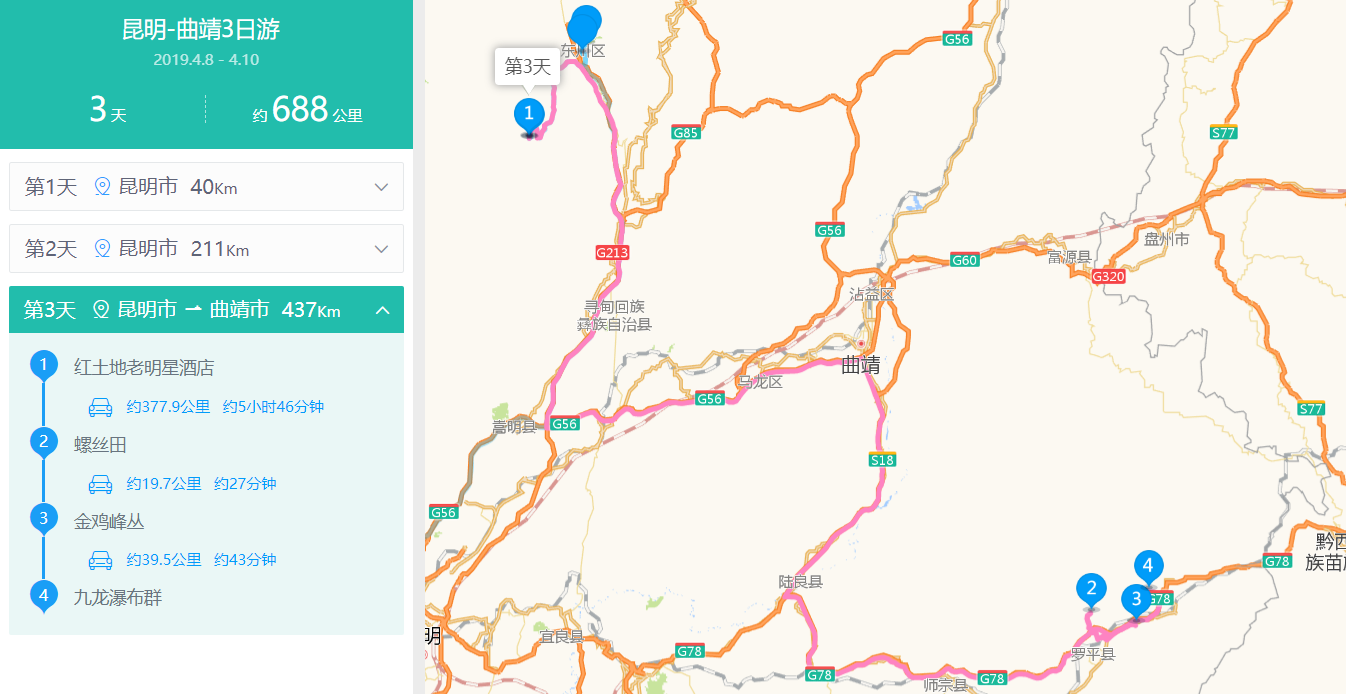Click the 昆明-曲靖3日游 trip title
Image resolution: width=1346 pixels, height=694 pixels.
[x=201, y=30]
